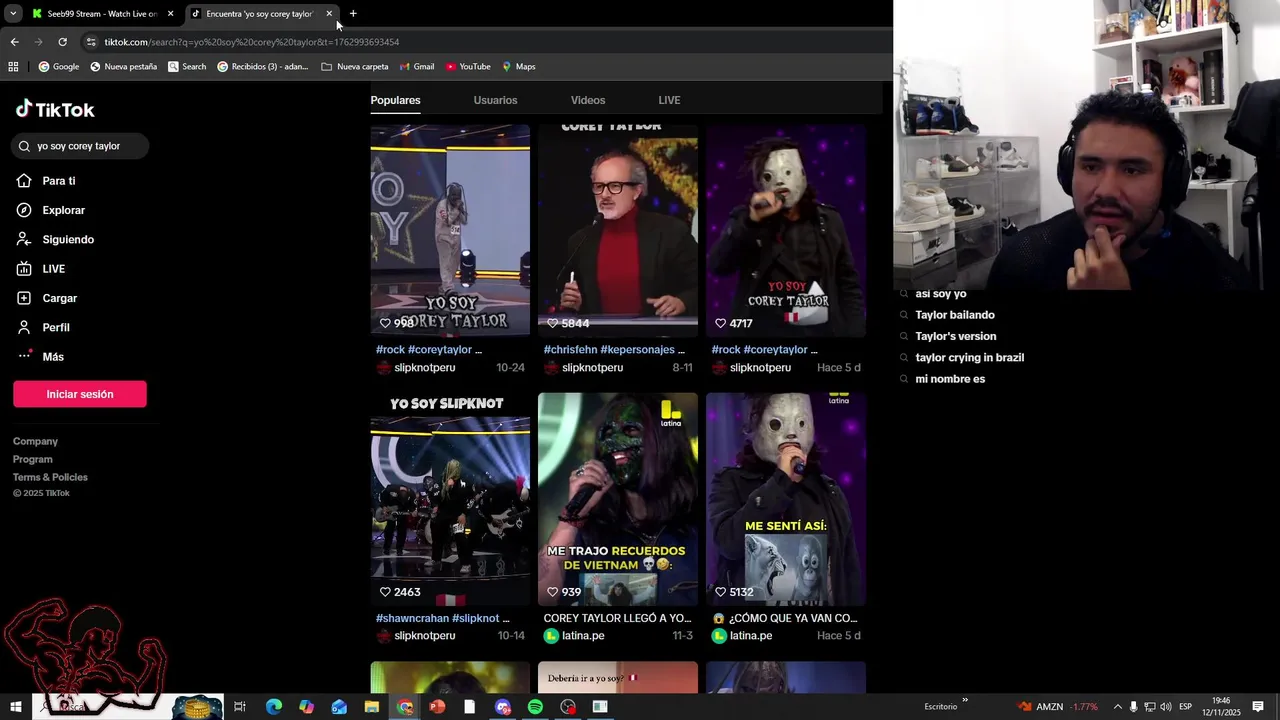Open the Company footer link
This screenshot has height=720, width=1280.
click(35, 441)
